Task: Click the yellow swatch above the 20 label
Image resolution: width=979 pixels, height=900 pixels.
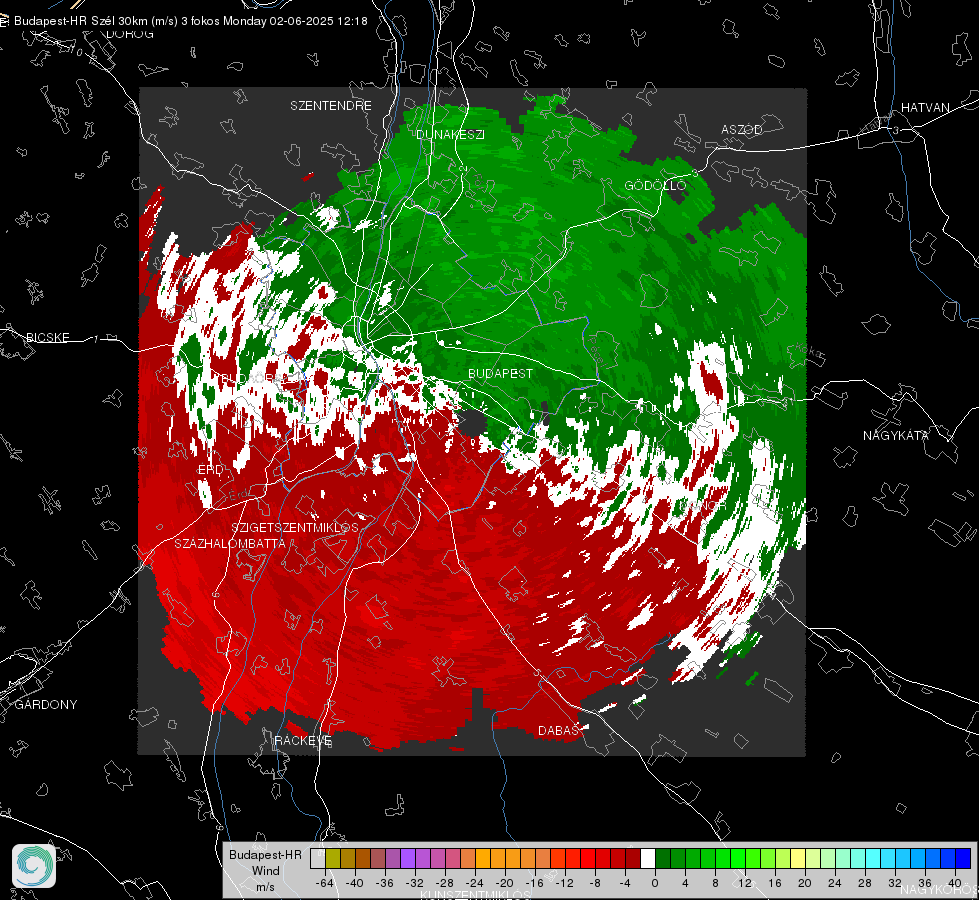Action: 798,859
